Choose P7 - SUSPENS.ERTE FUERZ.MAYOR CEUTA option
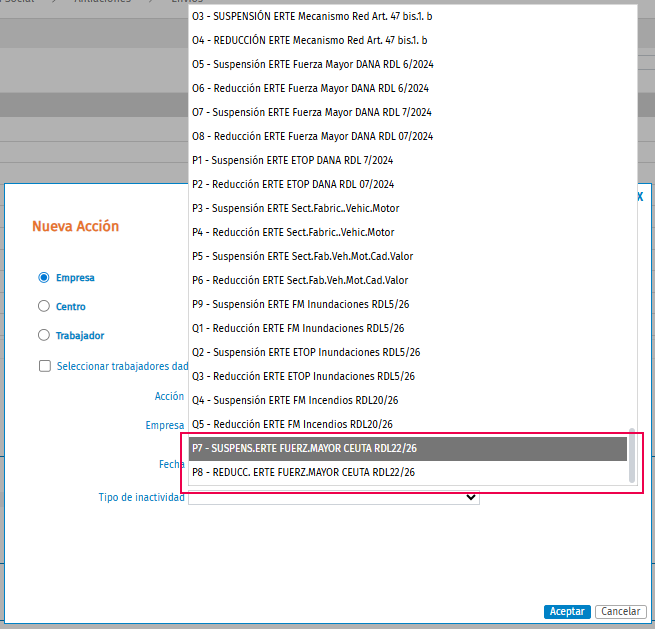Image resolution: width=655 pixels, height=629 pixels. [408, 449]
